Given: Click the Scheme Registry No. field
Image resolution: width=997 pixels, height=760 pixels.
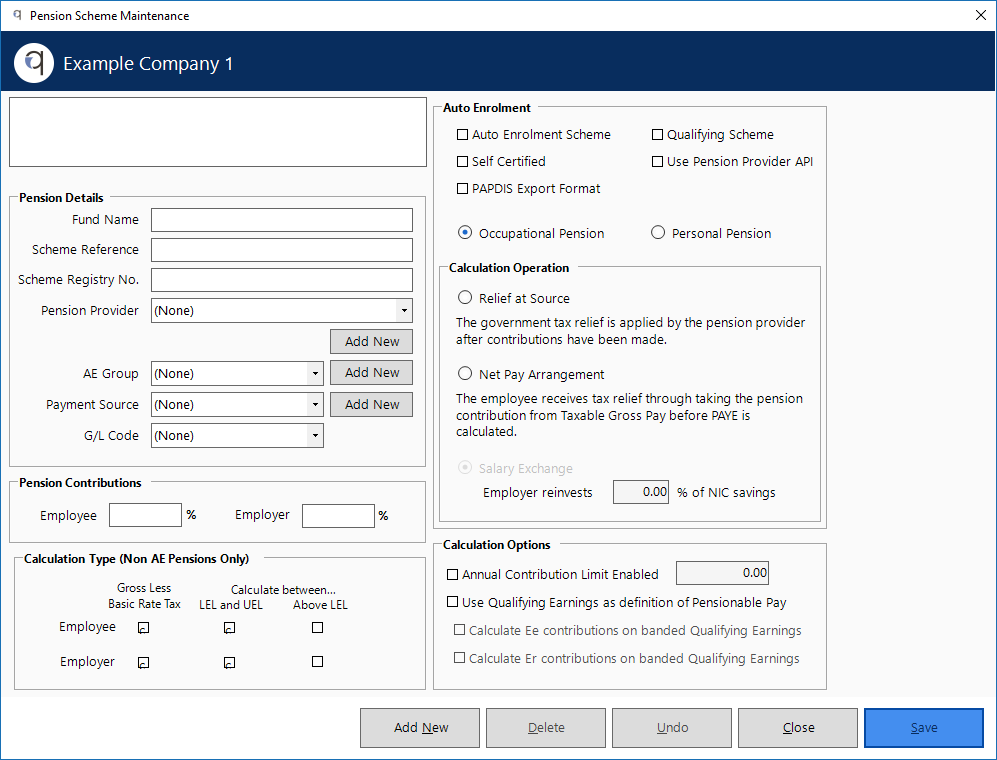Looking at the screenshot, I should (x=282, y=280).
